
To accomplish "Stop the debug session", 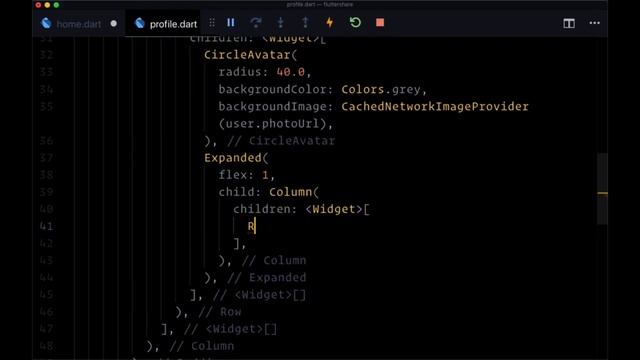I will (x=380, y=23).
